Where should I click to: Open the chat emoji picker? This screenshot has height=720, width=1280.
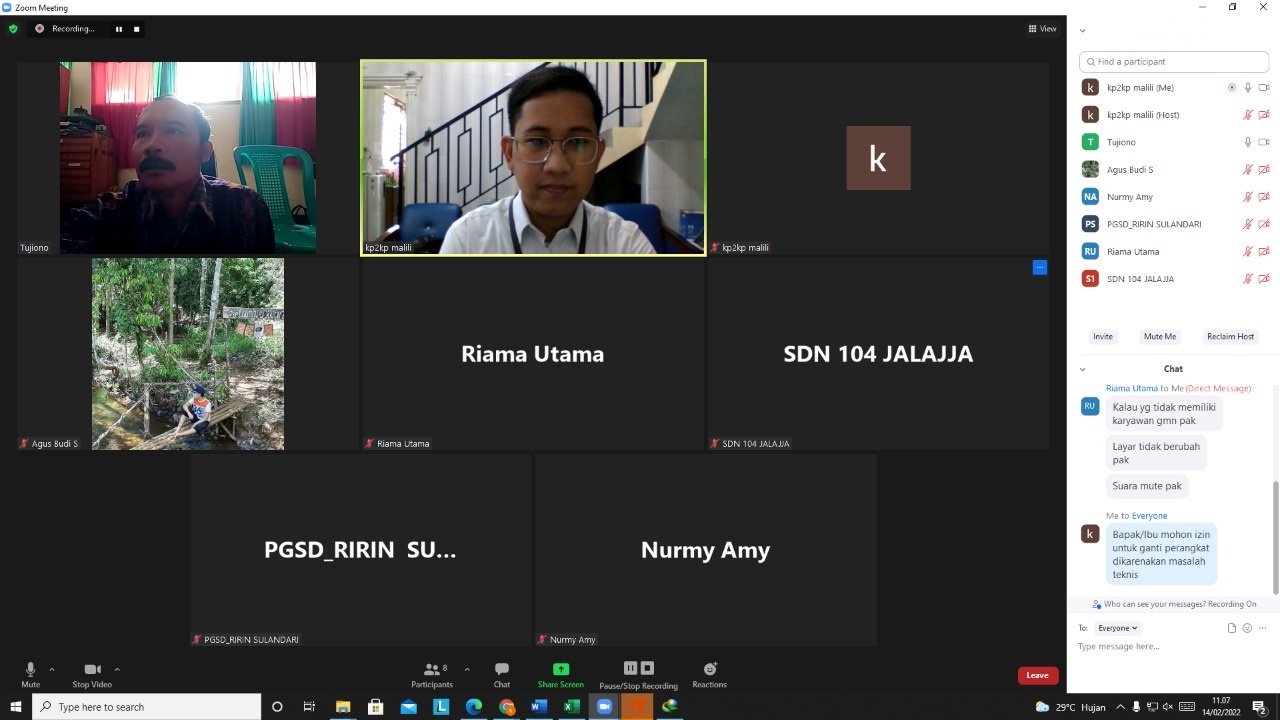click(x=1247, y=628)
